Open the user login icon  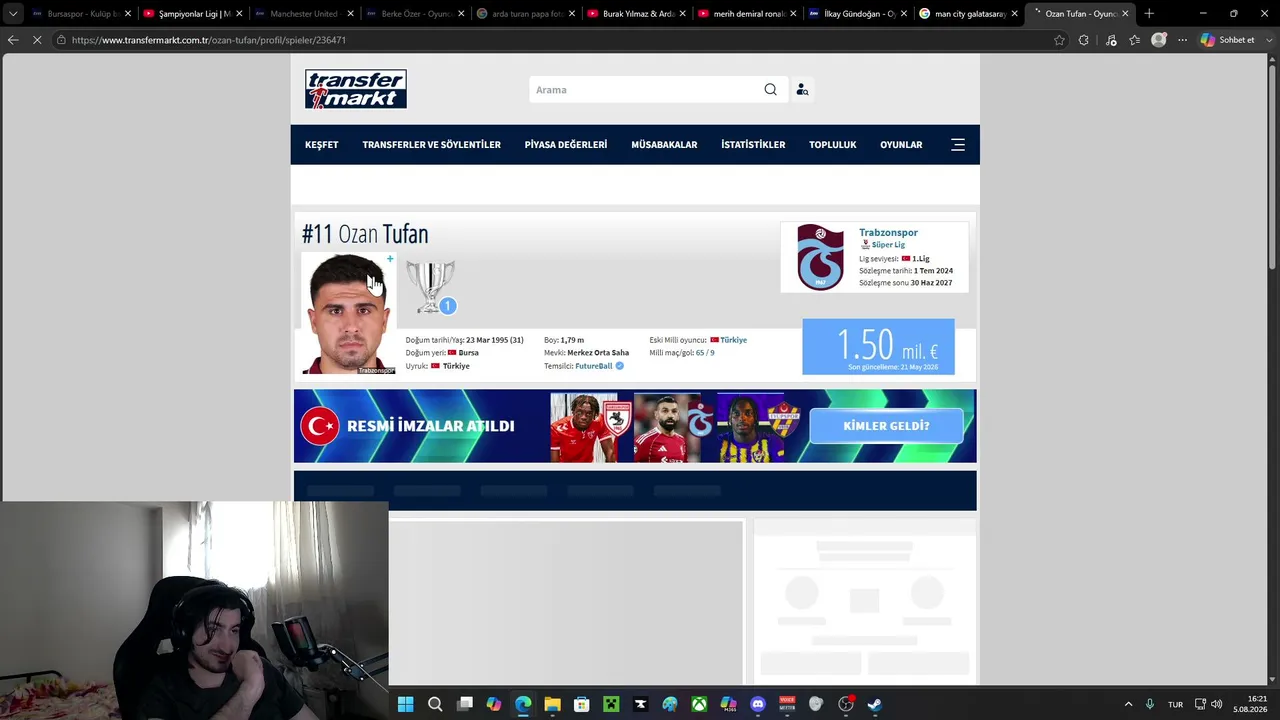click(x=802, y=90)
